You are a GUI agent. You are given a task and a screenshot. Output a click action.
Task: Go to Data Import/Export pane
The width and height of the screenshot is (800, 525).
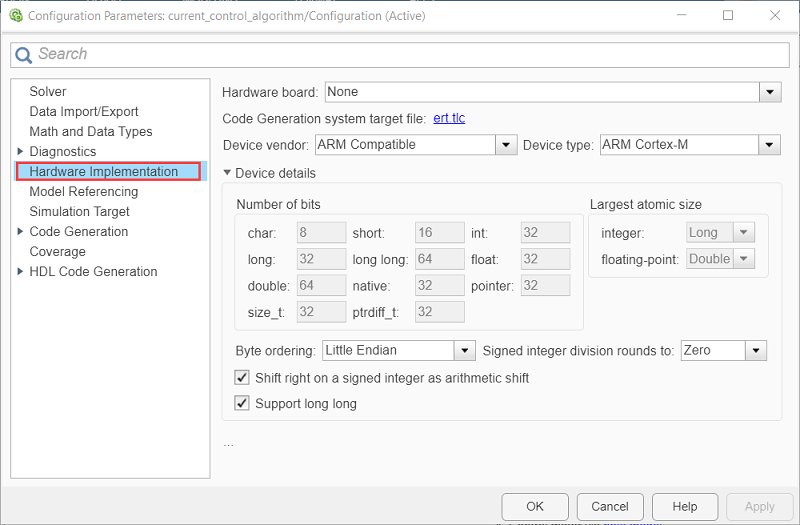click(x=84, y=112)
